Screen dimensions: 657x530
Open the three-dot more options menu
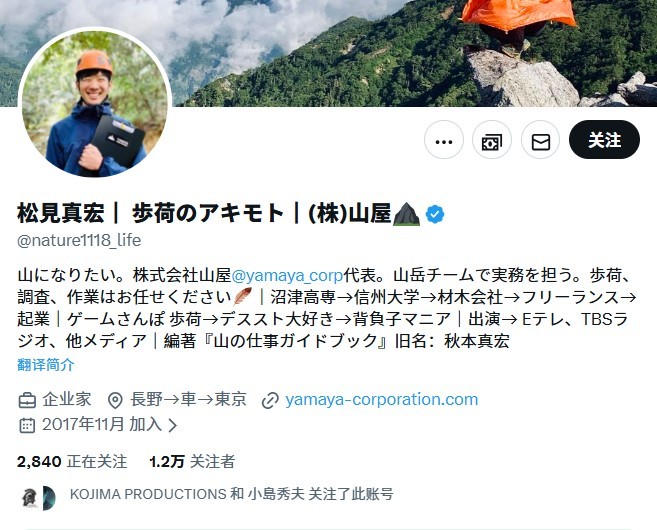tap(444, 140)
